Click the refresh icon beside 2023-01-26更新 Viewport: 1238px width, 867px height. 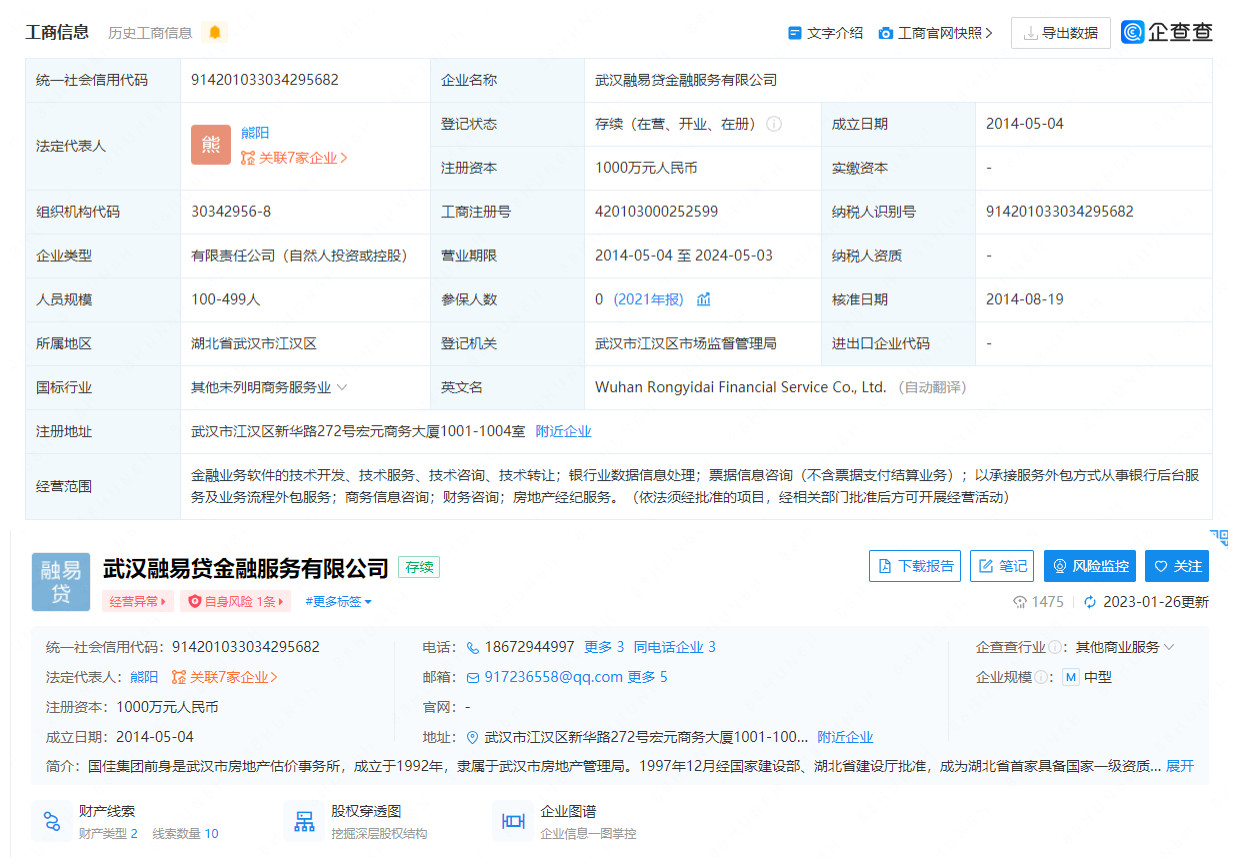(1090, 602)
